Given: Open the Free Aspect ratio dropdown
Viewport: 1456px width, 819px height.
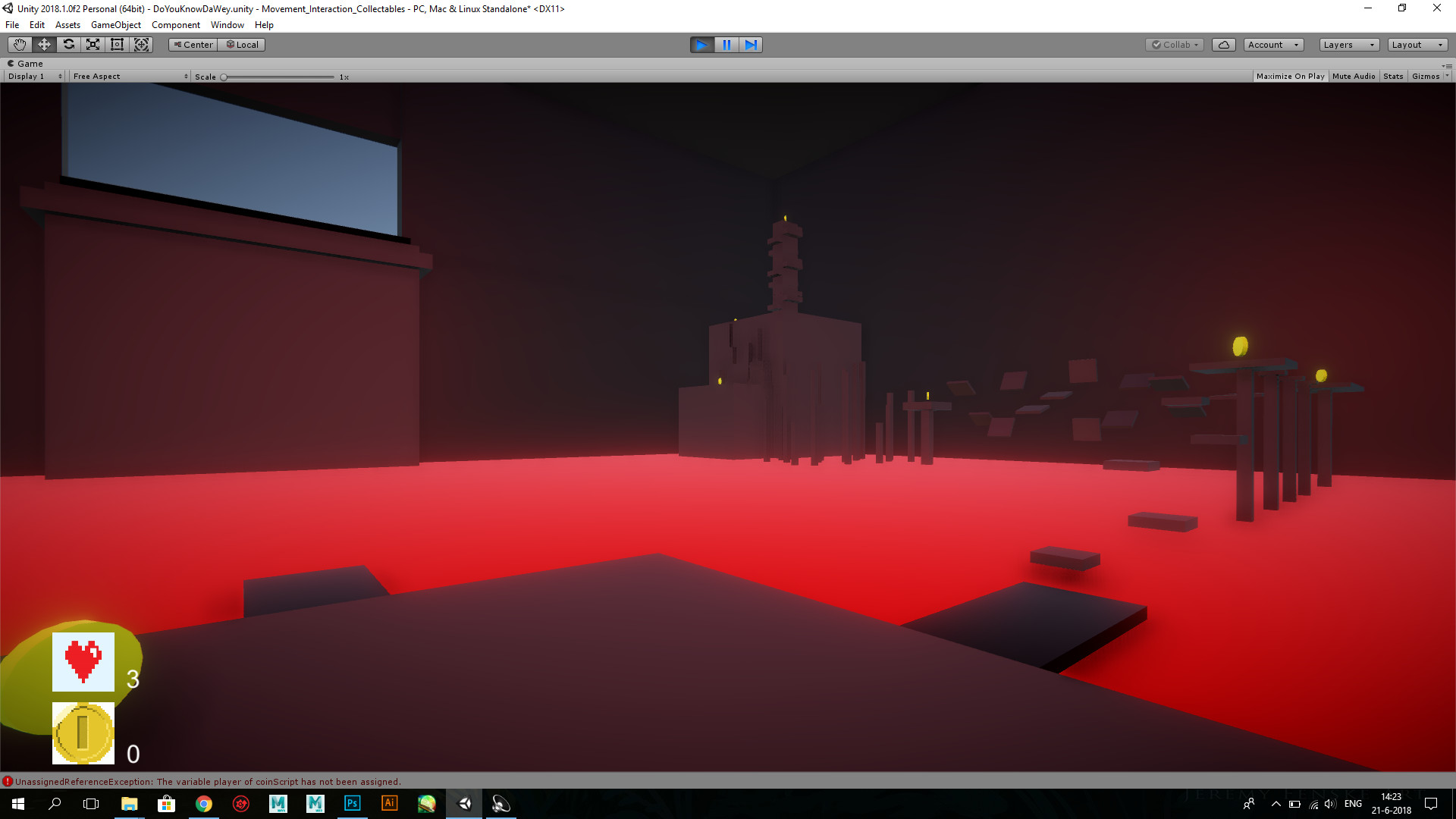Looking at the screenshot, I should [129, 76].
